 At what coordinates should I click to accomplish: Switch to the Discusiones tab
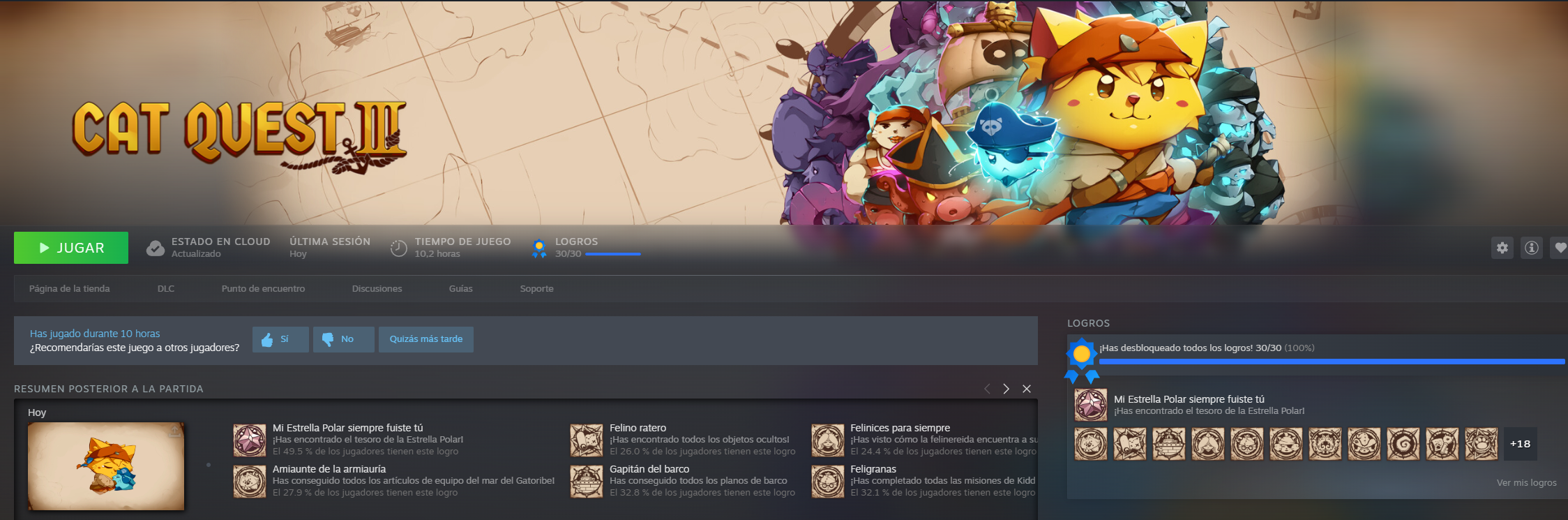click(377, 289)
